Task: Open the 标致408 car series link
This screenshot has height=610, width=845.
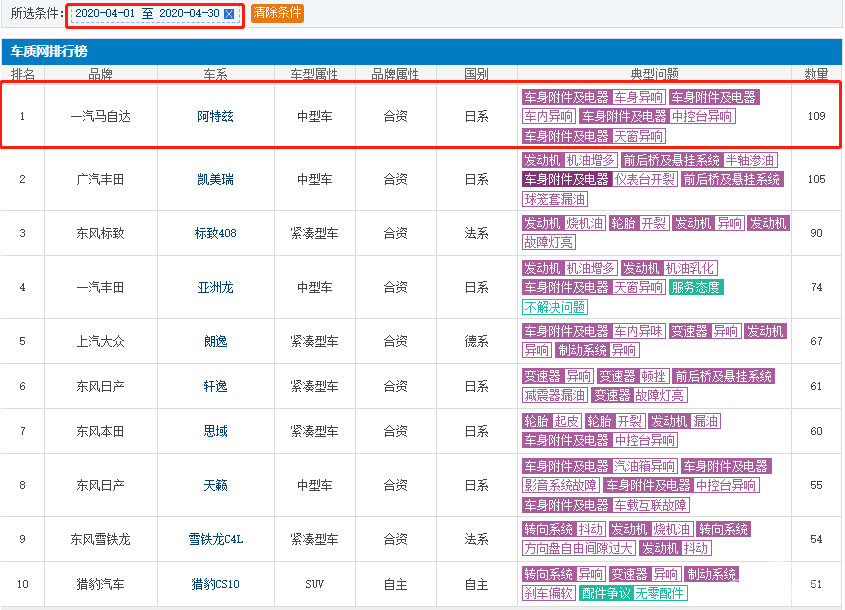Action: click(x=215, y=234)
